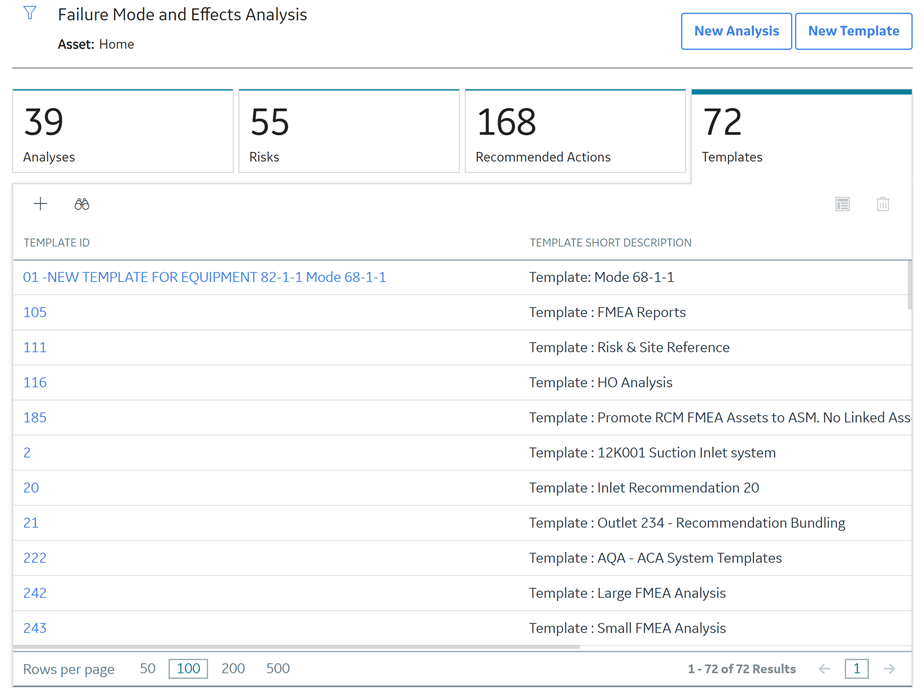Set rows per page to 50

pos(147,669)
